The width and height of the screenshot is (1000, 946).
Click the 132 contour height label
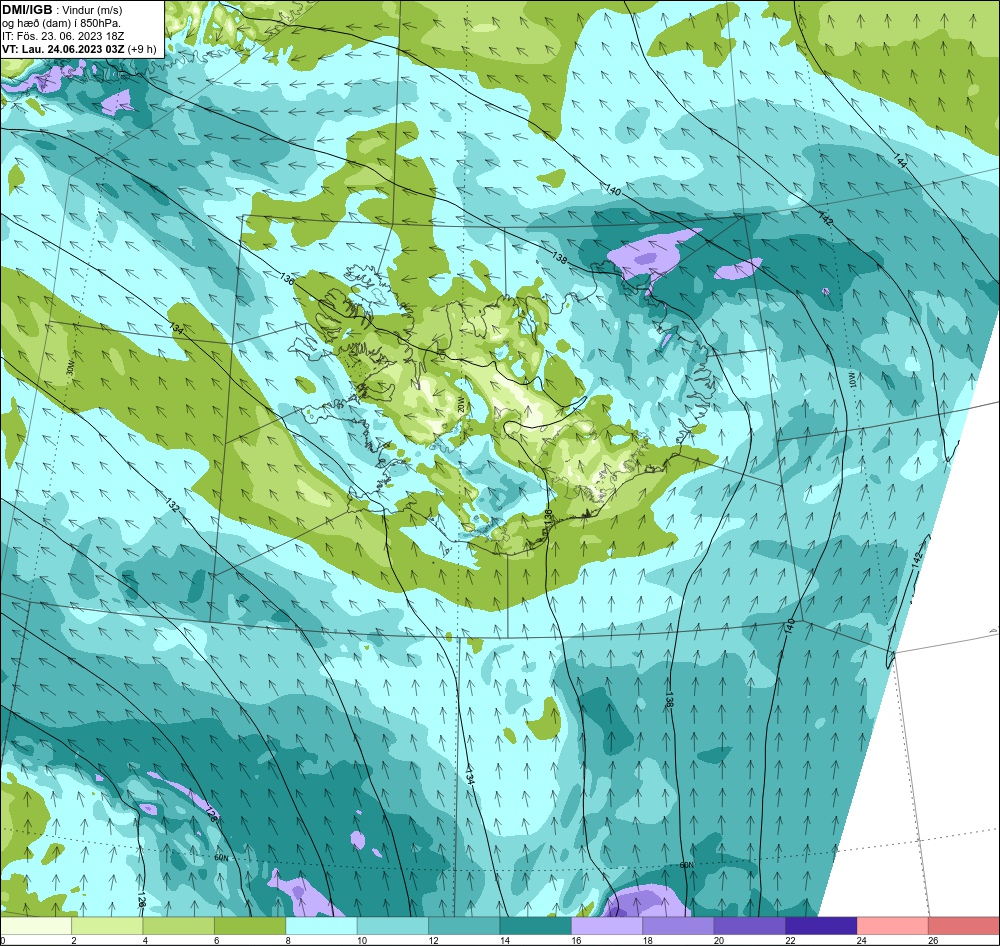click(172, 504)
